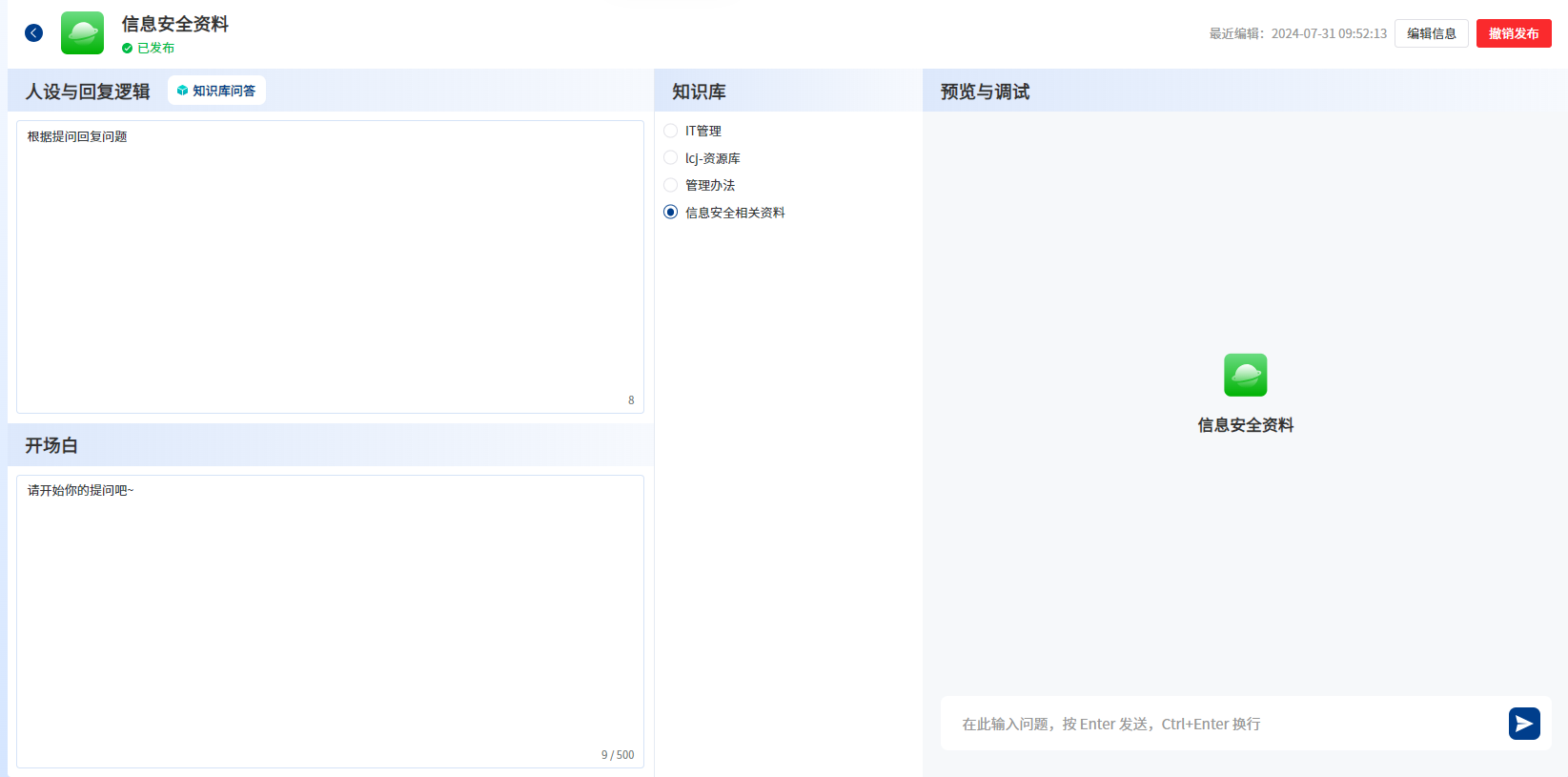The width and height of the screenshot is (1568, 777).
Task: Choose the lcj-资源库 radio option
Action: click(x=671, y=158)
